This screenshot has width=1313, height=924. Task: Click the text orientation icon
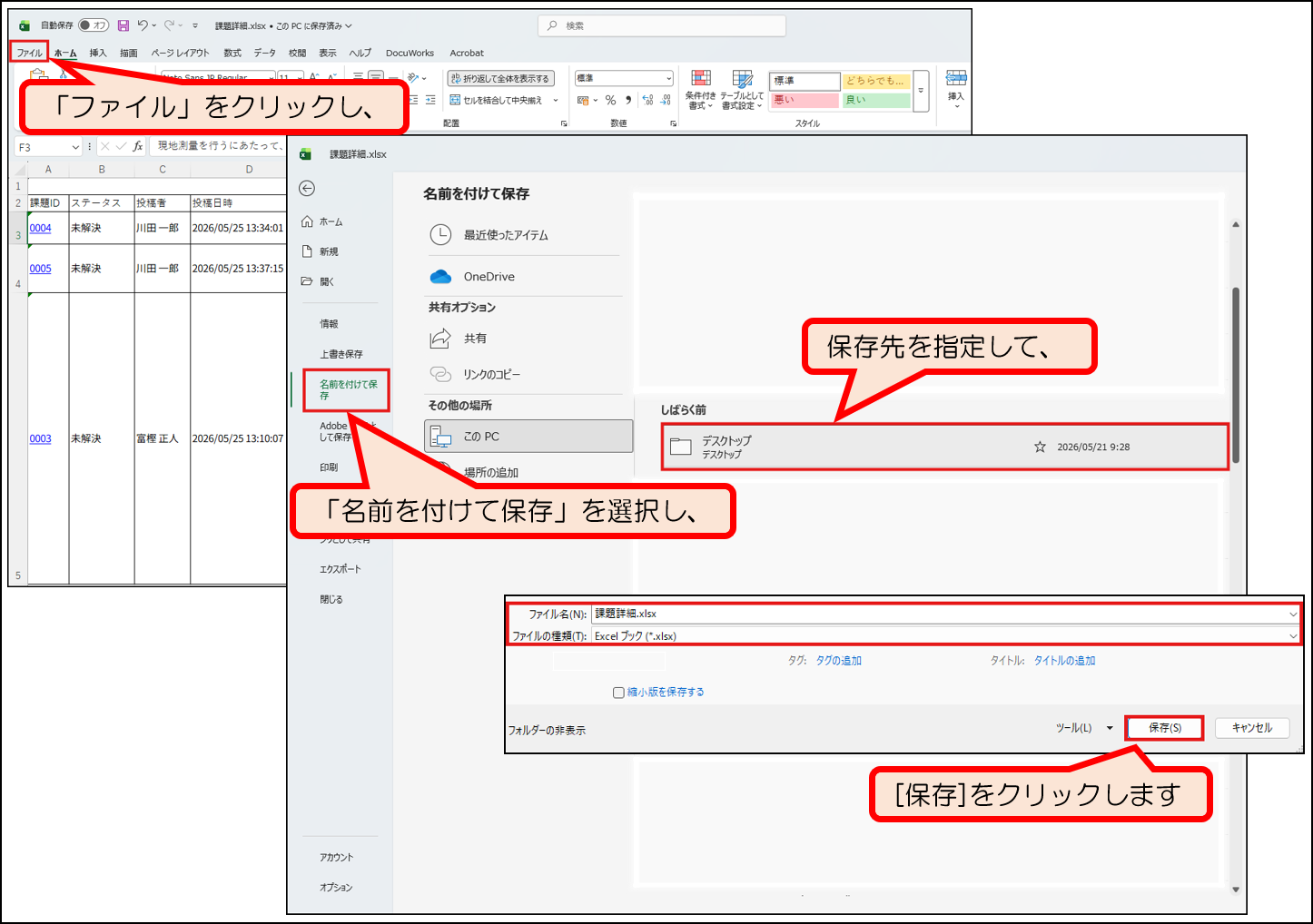[414, 78]
